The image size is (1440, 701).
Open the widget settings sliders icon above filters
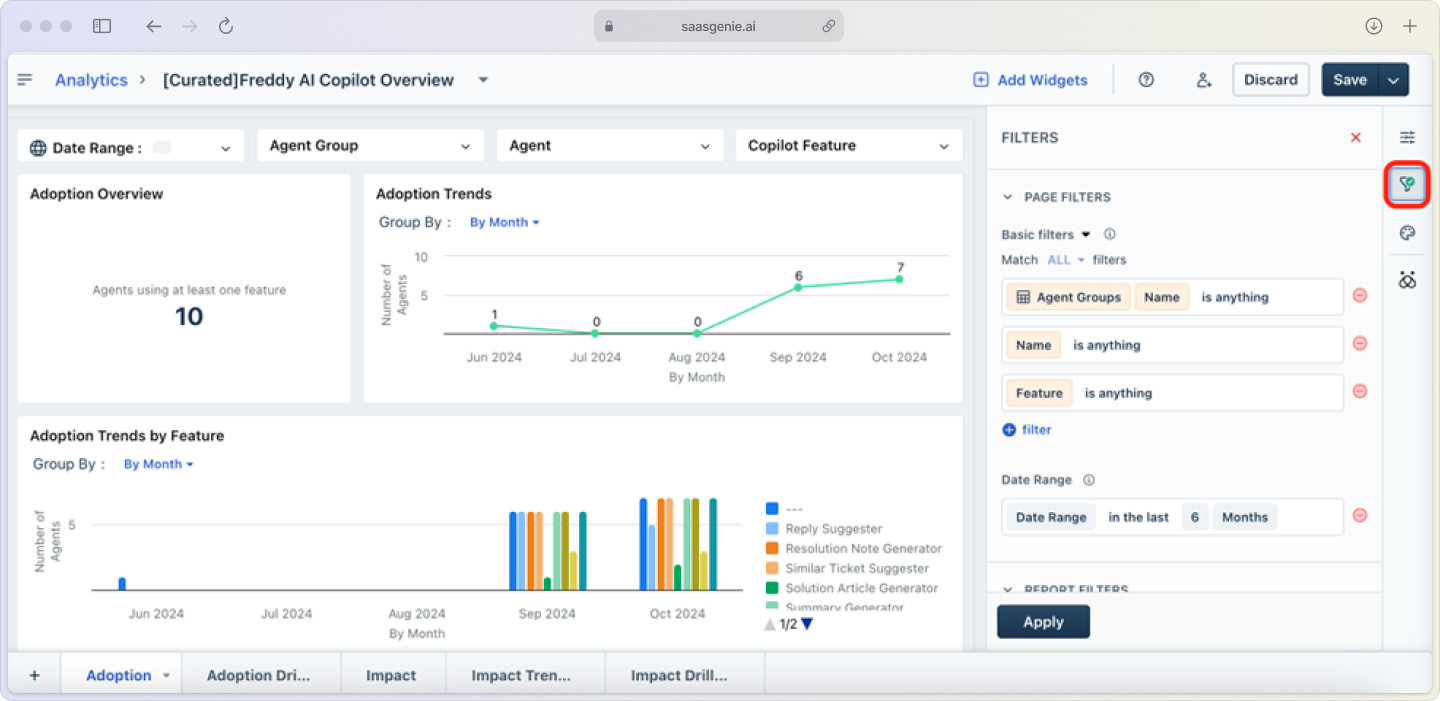click(x=1407, y=137)
